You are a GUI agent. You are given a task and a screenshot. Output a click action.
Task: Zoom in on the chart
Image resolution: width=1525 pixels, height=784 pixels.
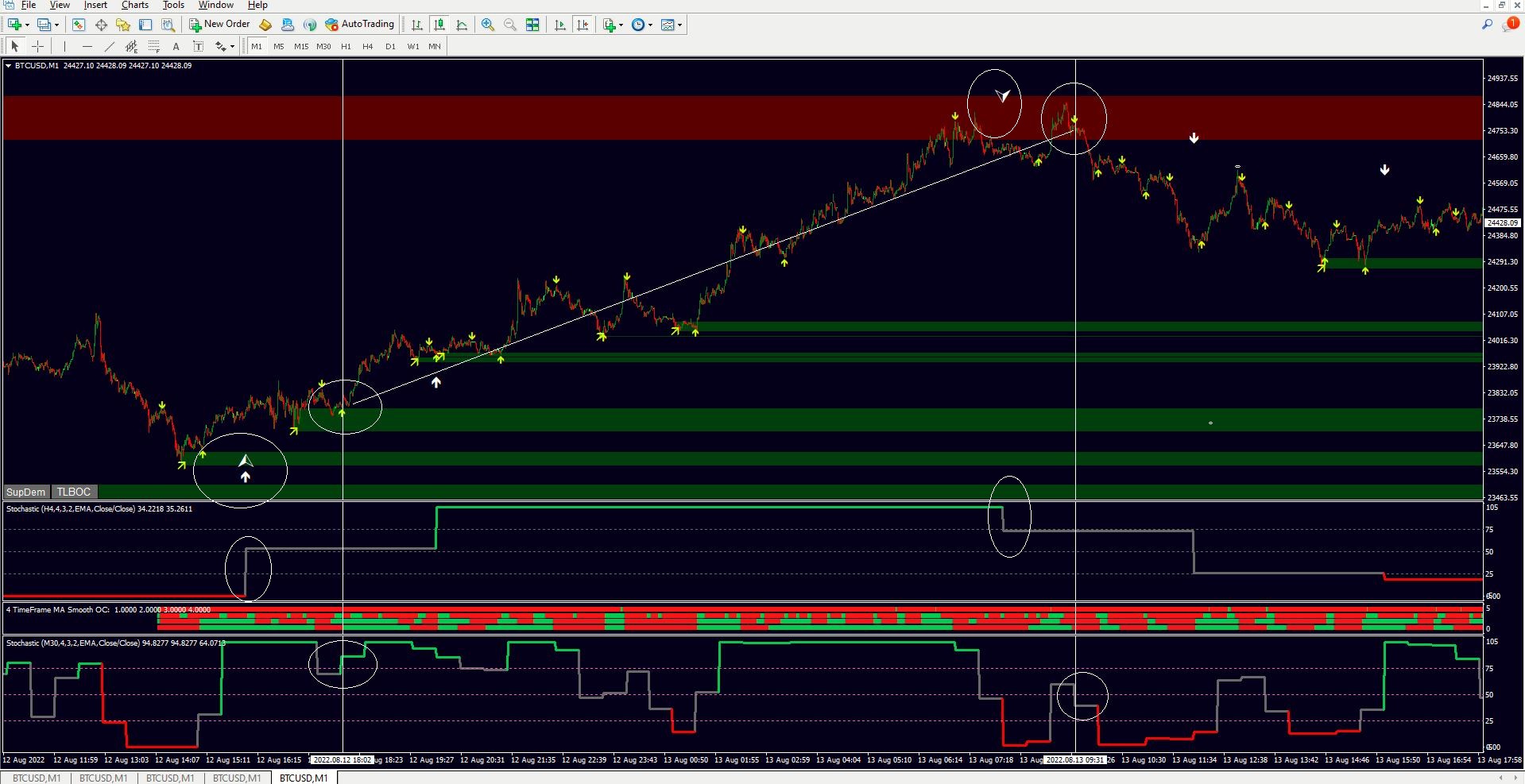click(488, 25)
